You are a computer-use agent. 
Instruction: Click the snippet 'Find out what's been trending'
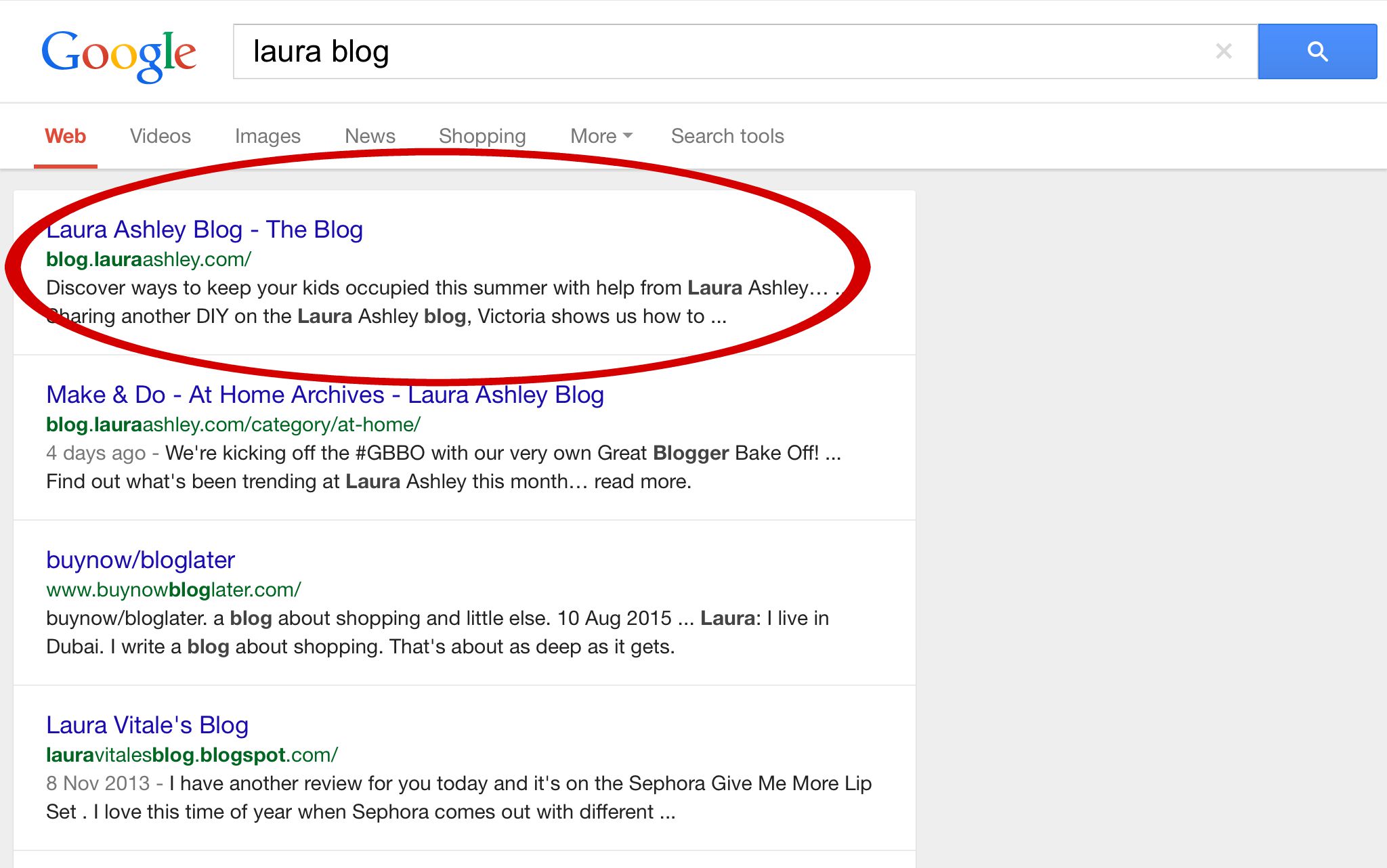click(x=368, y=481)
